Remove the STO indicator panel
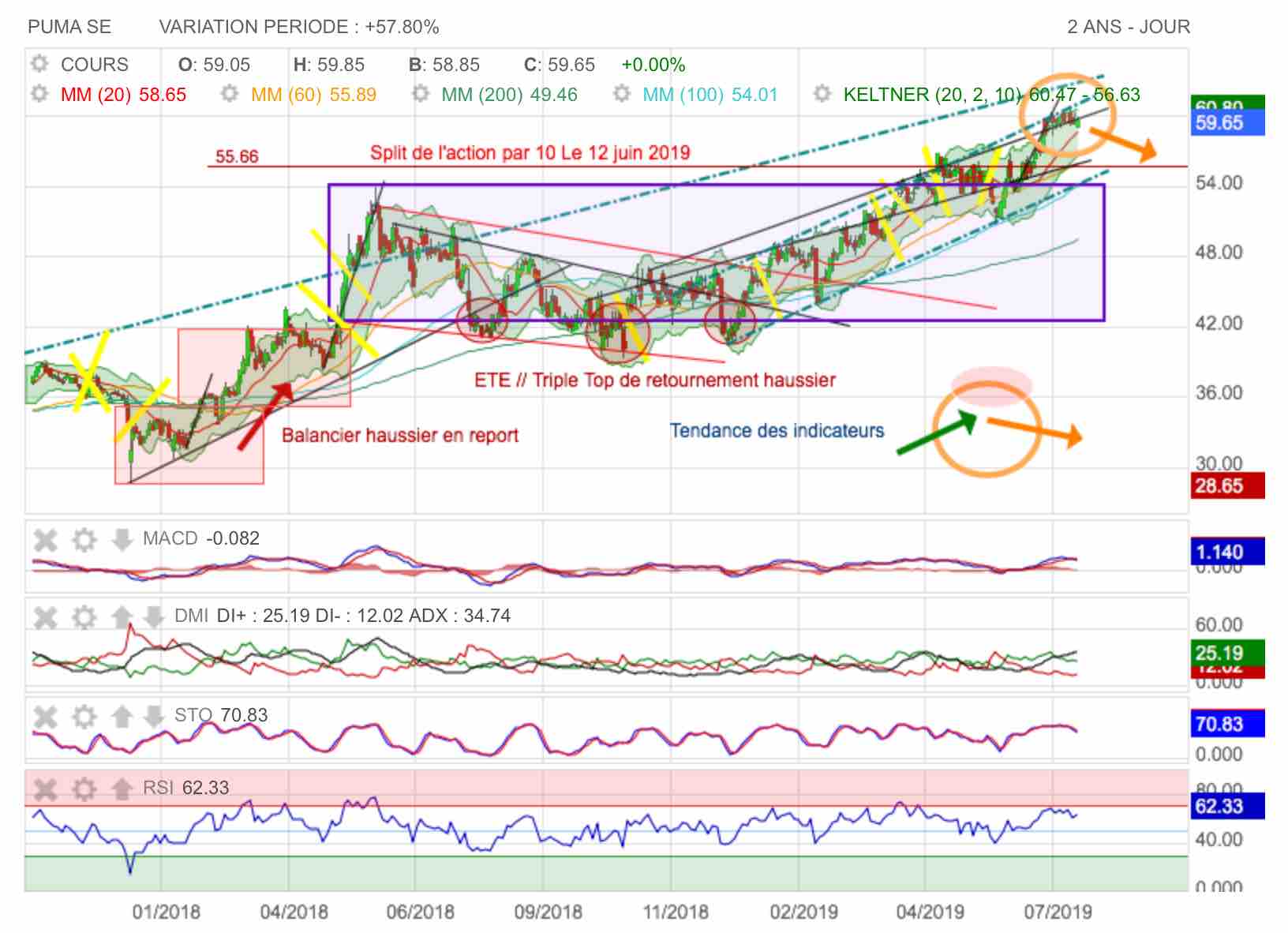1288x933 pixels. [x=46, y=716]
